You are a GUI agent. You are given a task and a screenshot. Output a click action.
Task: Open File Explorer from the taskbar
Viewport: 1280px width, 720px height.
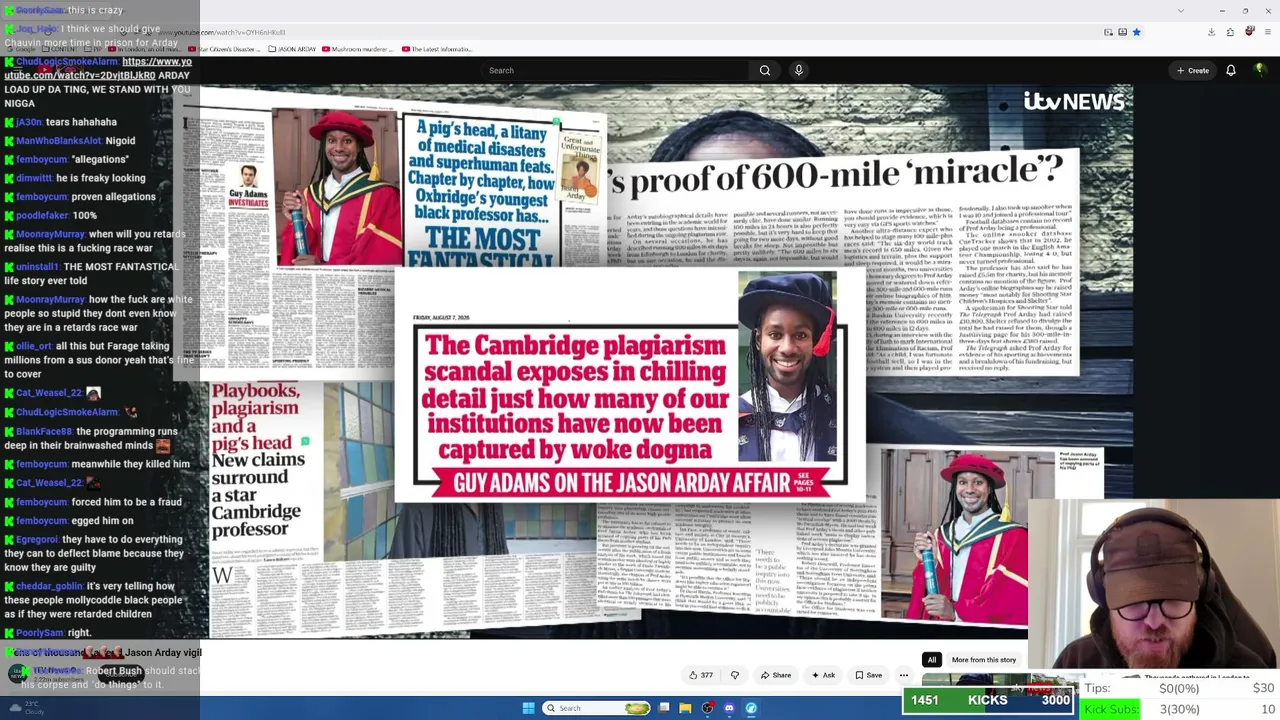(685, 708)
